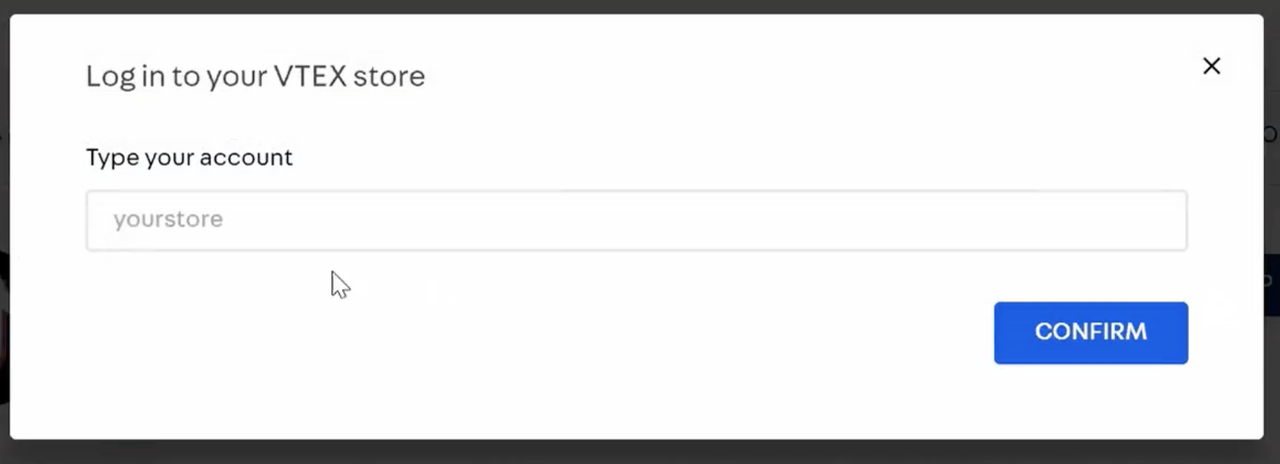Image resolution: width=1280 pixels, height=464 pixels.
Task: Click the dark overlay above the dialog
Action: point(640,6)
